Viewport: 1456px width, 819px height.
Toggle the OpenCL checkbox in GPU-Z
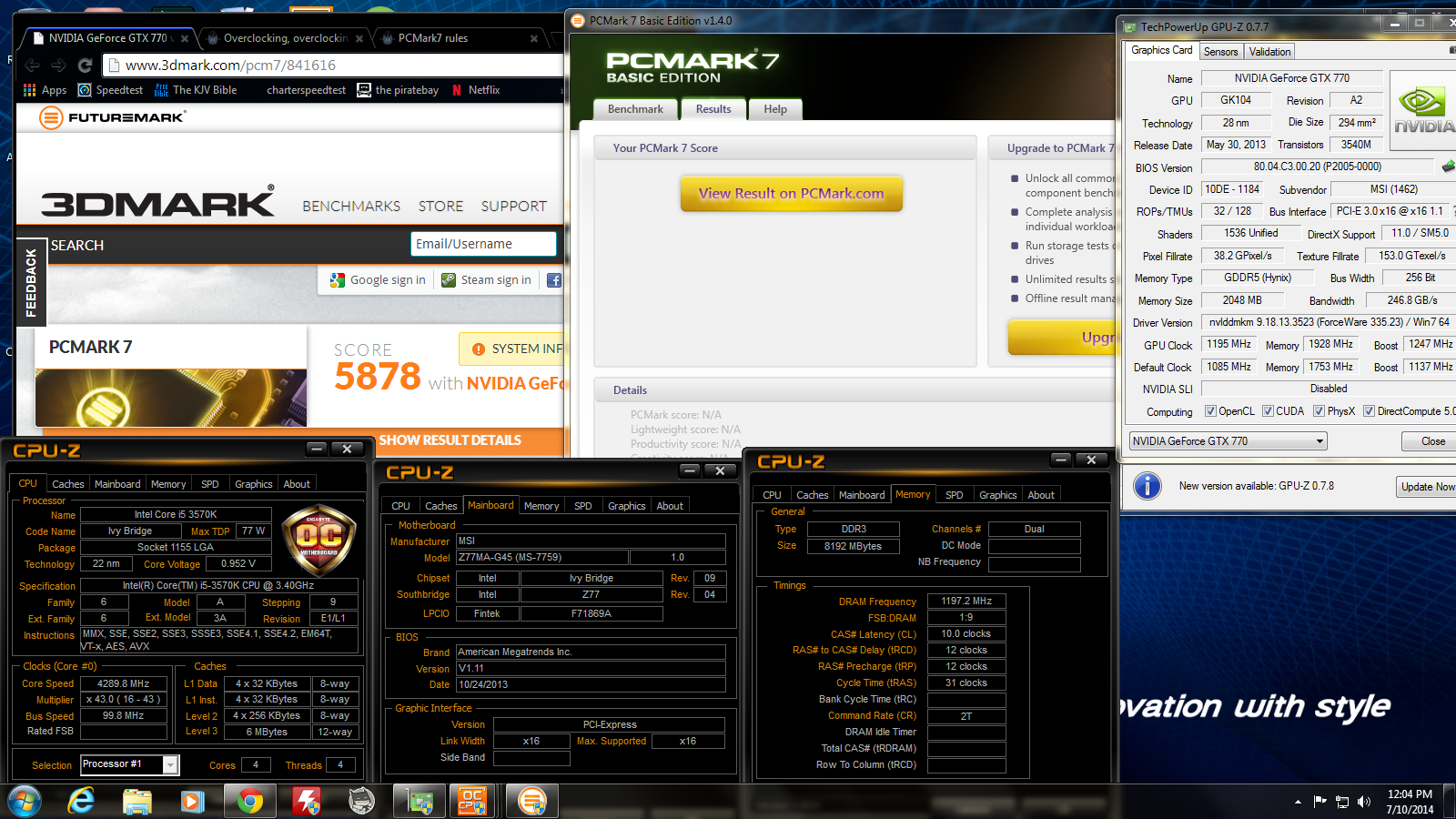click(1210, 411)
